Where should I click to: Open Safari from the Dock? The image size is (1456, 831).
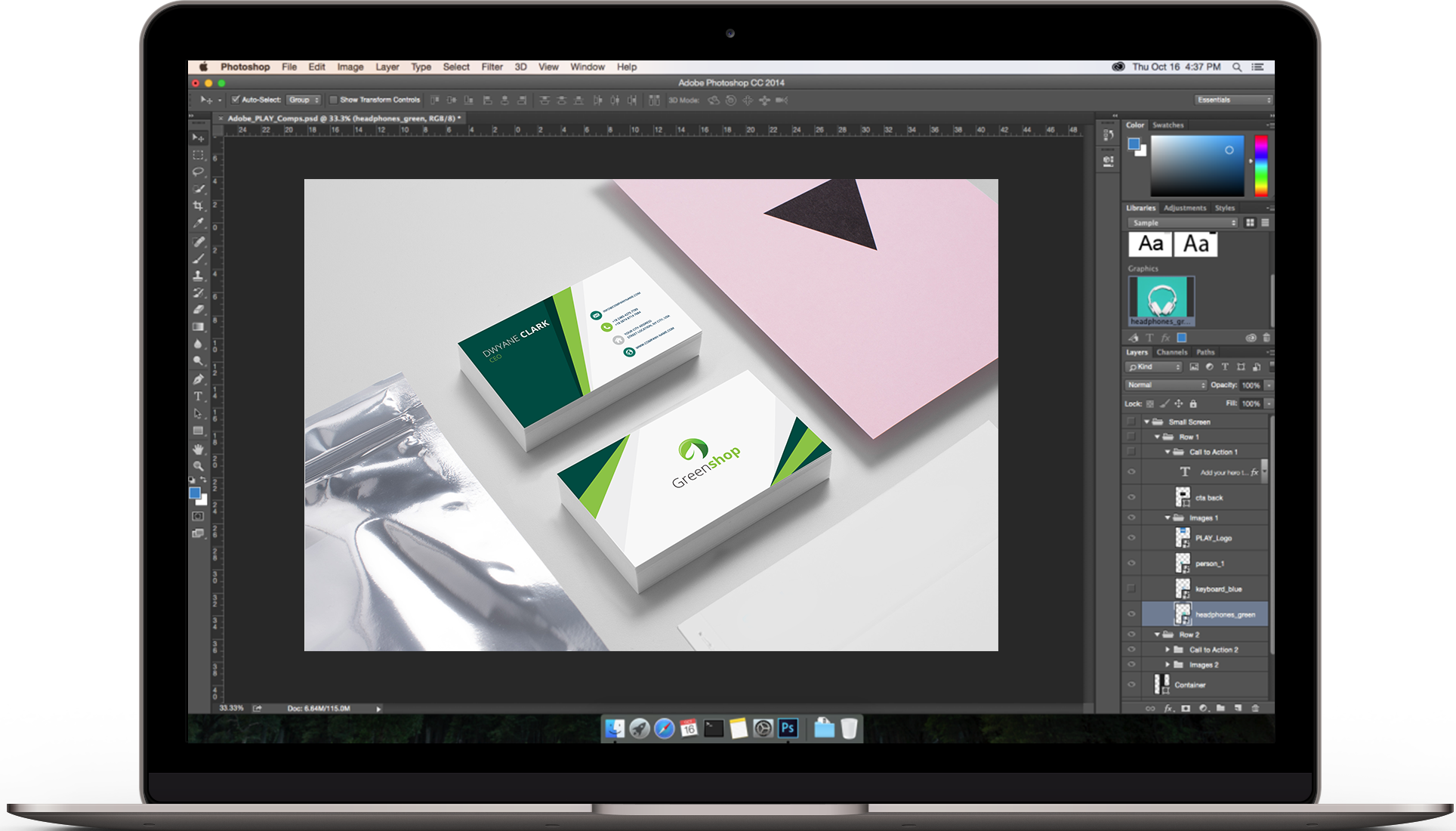click(x=665, y=728)
